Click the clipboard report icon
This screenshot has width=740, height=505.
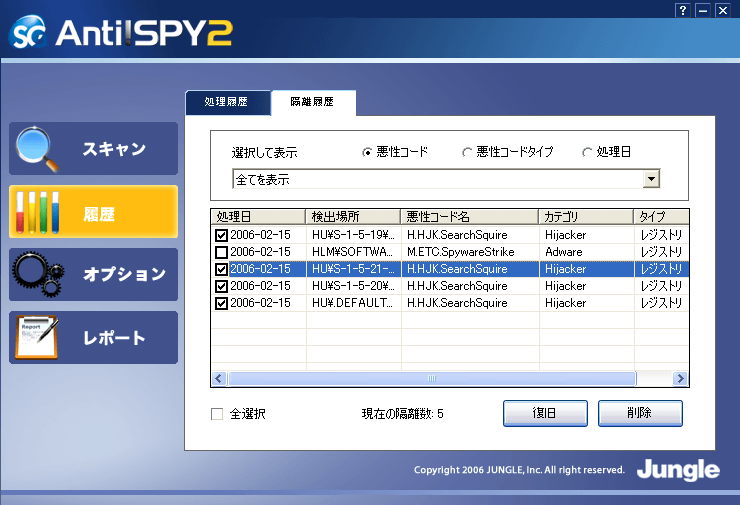(37, 337)
